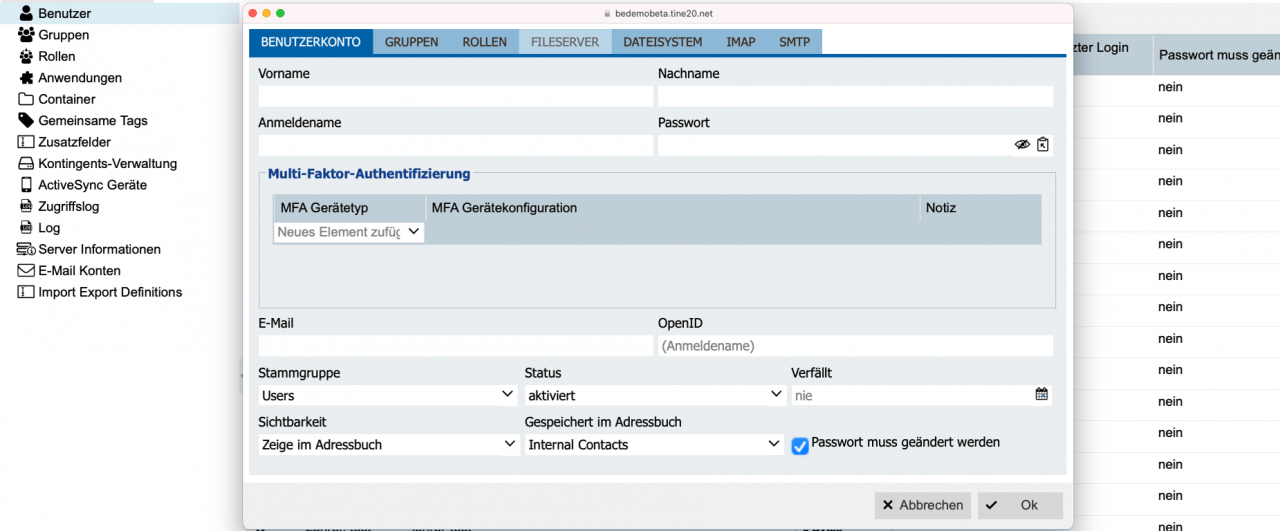Image resolution: width=1280 pixels, height=531 pixels.
Task: Click the Gruppen icon in sidebar
Action: click(26, 35)
